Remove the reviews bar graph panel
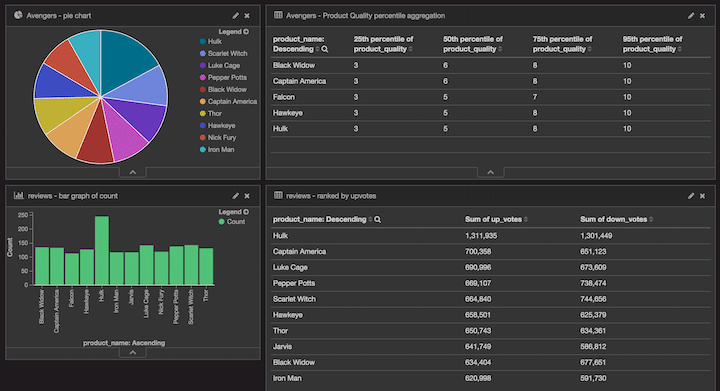Viewport: 720px width, 391px height. point(247,196)
